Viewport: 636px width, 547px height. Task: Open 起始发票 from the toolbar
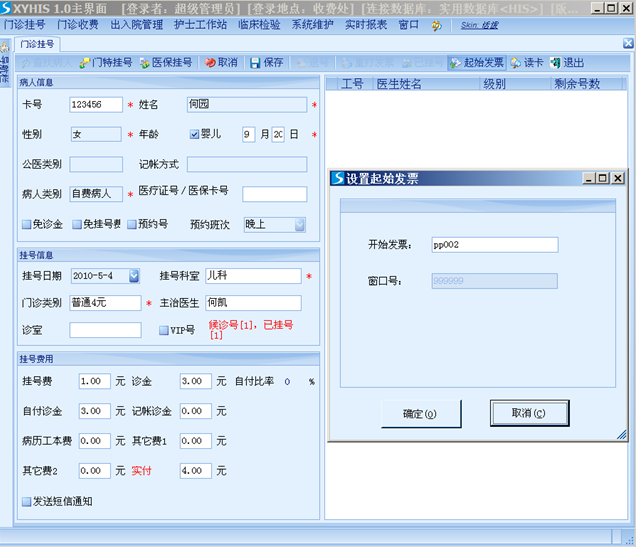coord(455,62)
